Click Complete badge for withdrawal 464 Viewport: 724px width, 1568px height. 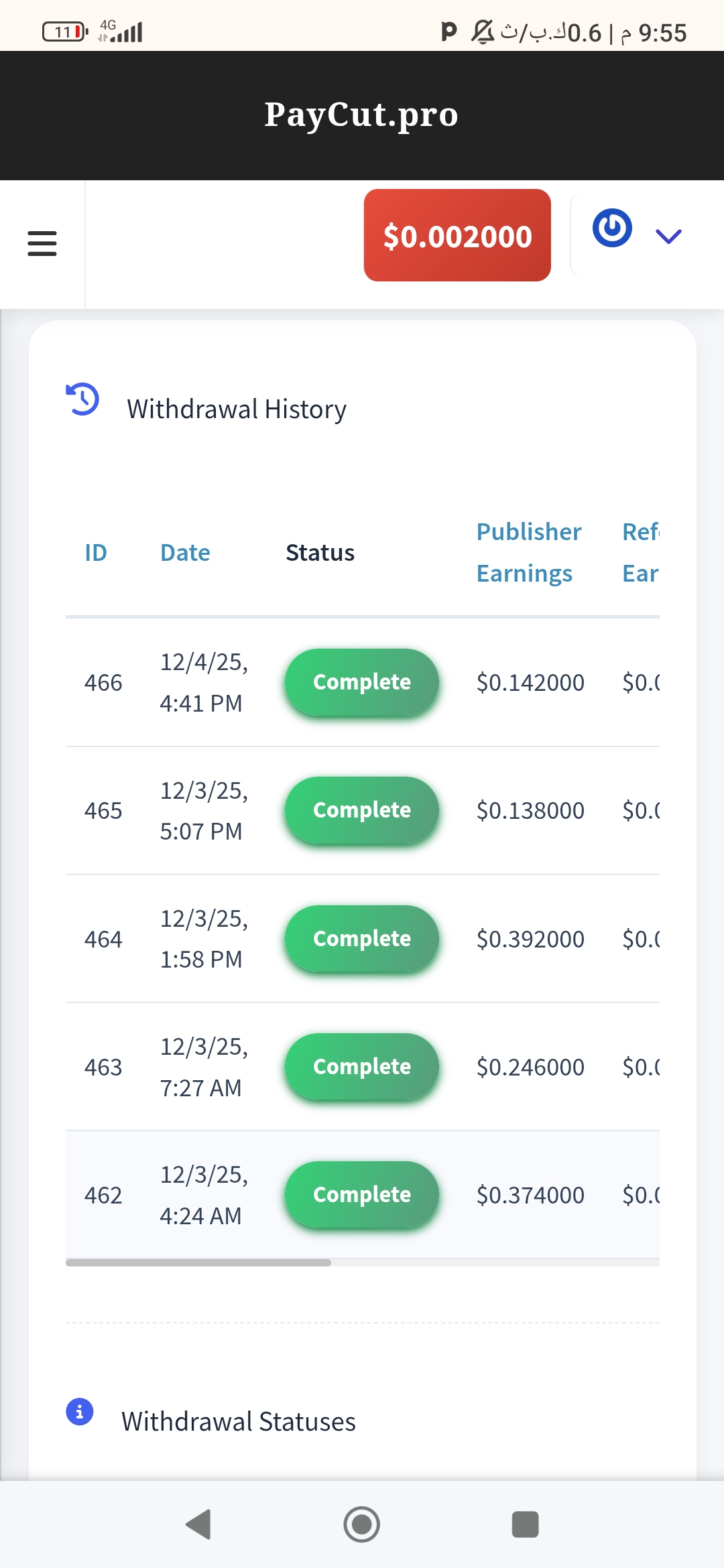coord(362,939)
